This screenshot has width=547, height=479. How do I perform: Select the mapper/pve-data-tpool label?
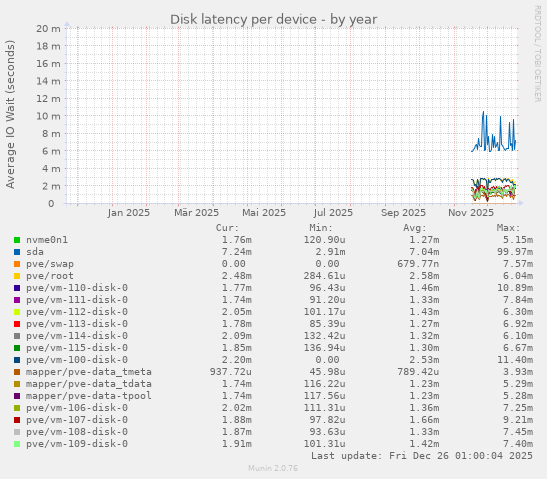coord(89,396)
